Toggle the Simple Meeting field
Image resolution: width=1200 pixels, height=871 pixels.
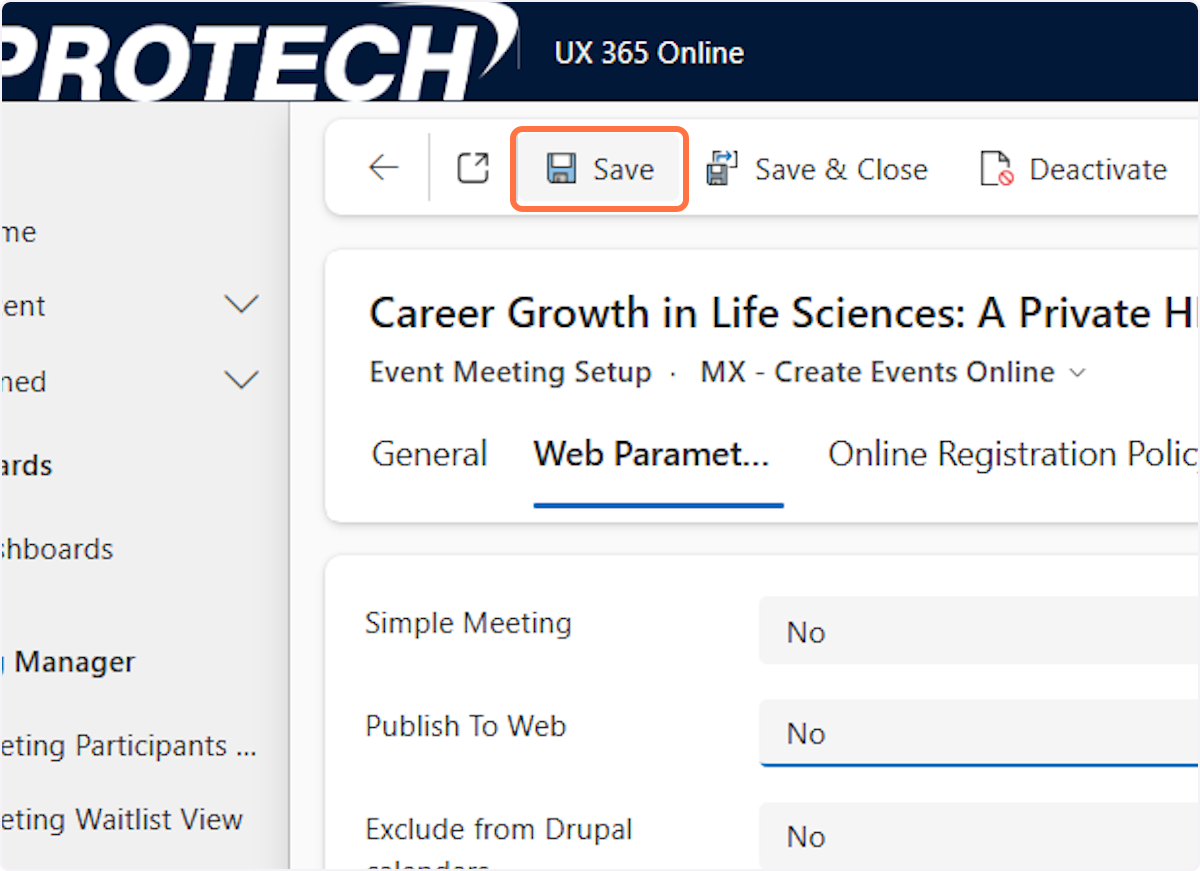pos(978,632)
